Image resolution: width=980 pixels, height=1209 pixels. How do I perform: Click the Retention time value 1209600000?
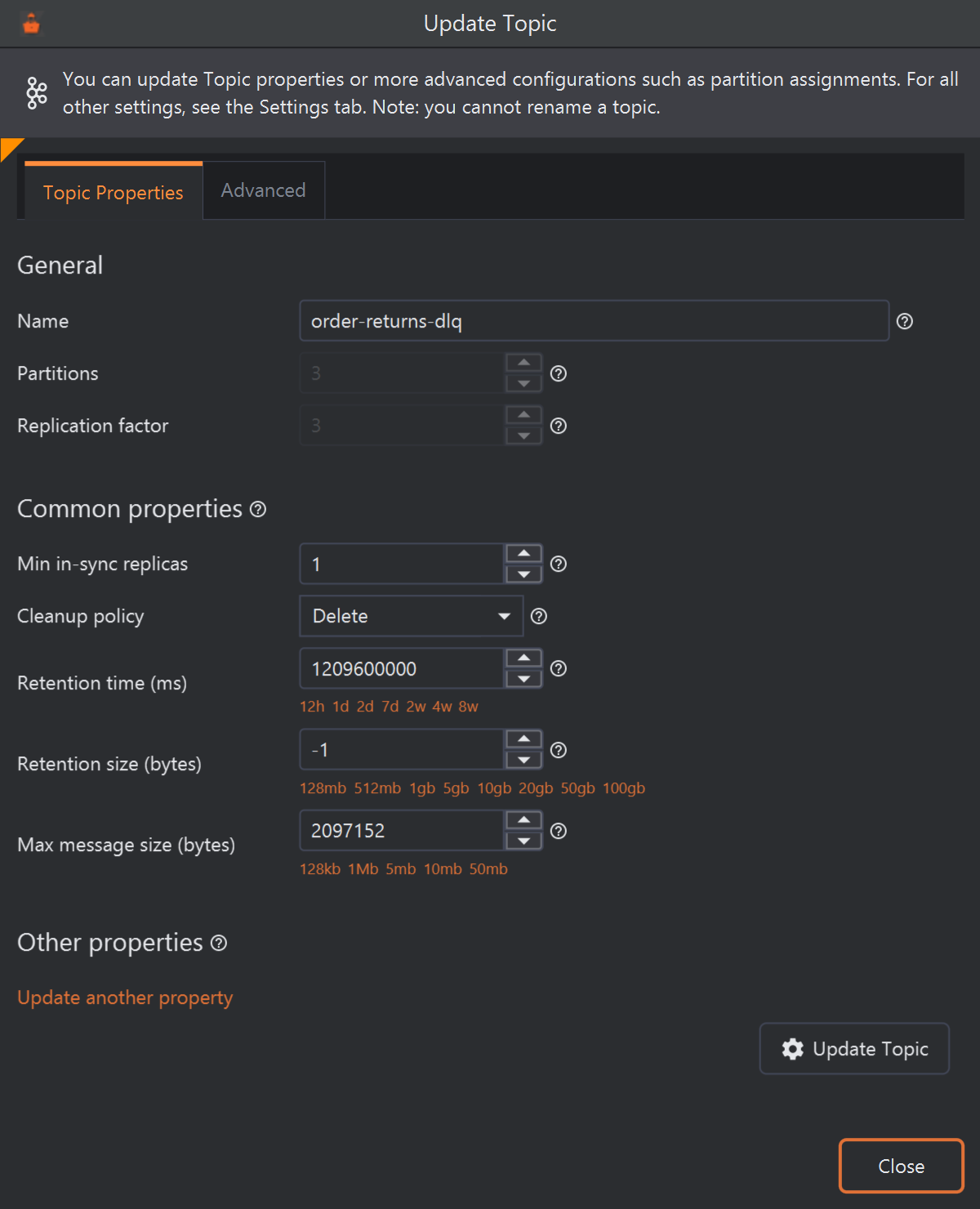[x=402, y=668]
